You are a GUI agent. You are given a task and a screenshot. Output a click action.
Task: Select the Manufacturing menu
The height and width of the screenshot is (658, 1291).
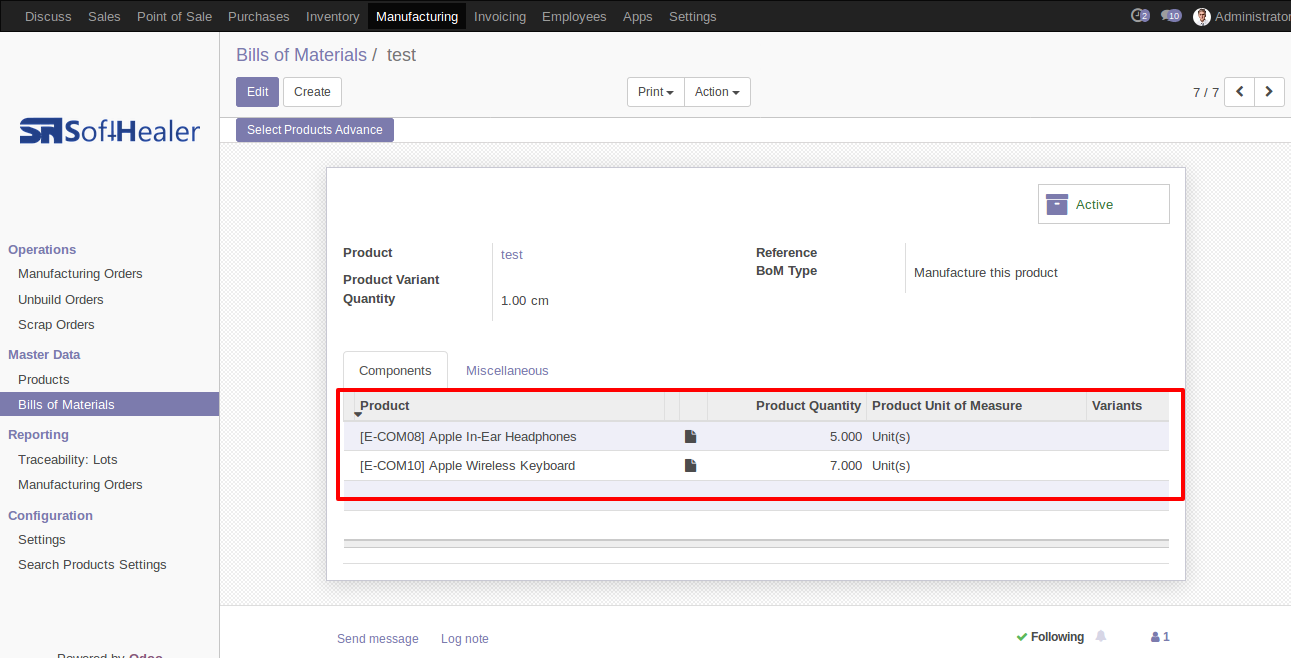pos(417,16)
